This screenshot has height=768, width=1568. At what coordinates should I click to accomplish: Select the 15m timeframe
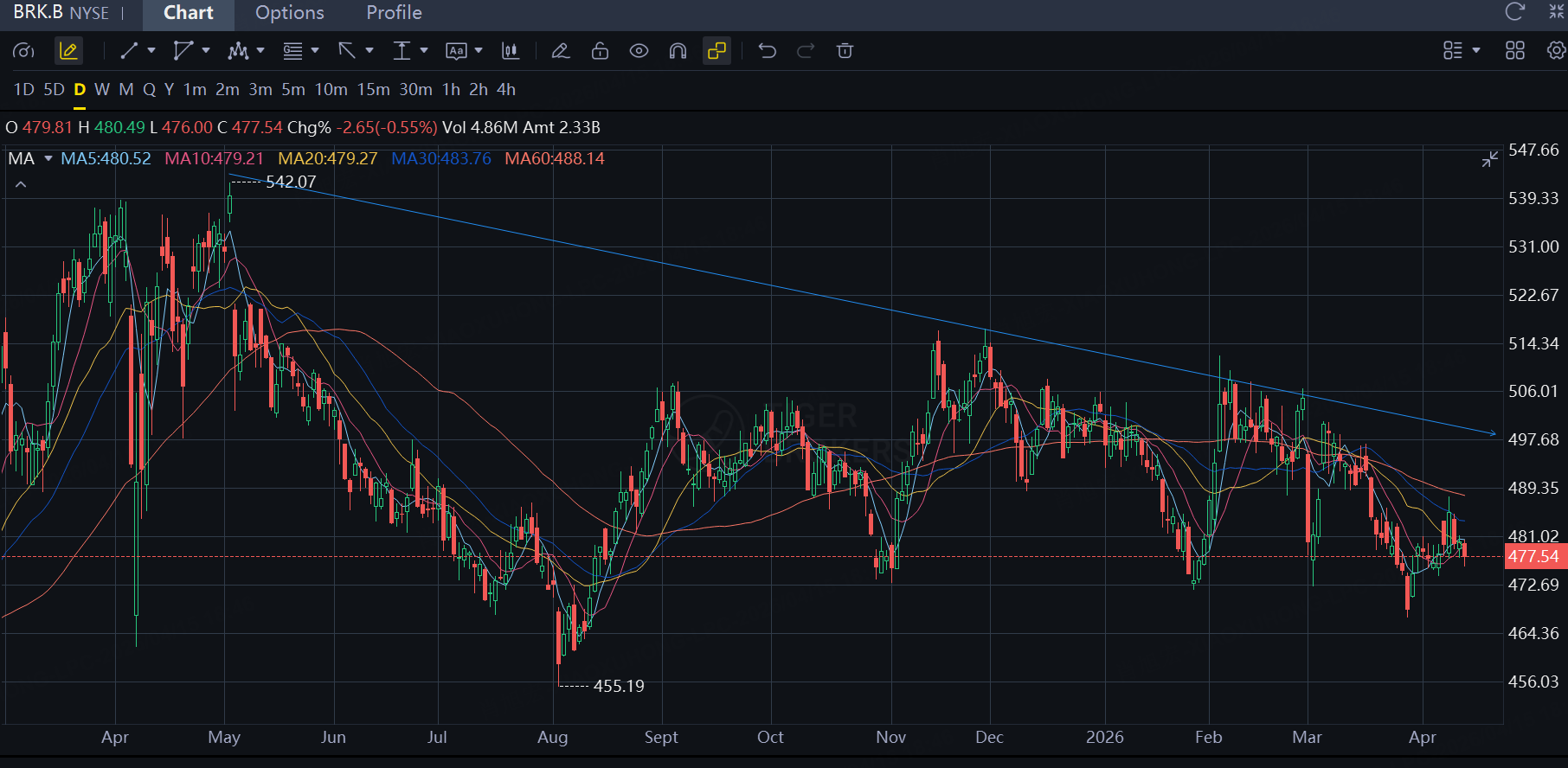[373, 89]
